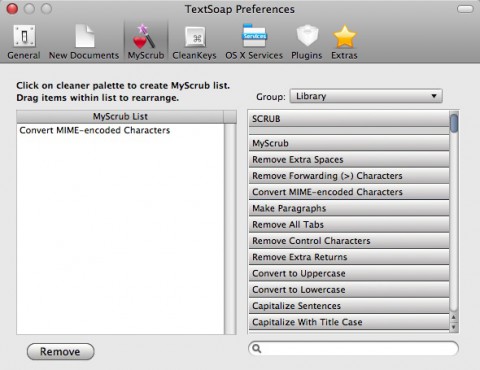
Task: Click the toolbar toggle pill button
Action: pos(465,9)
